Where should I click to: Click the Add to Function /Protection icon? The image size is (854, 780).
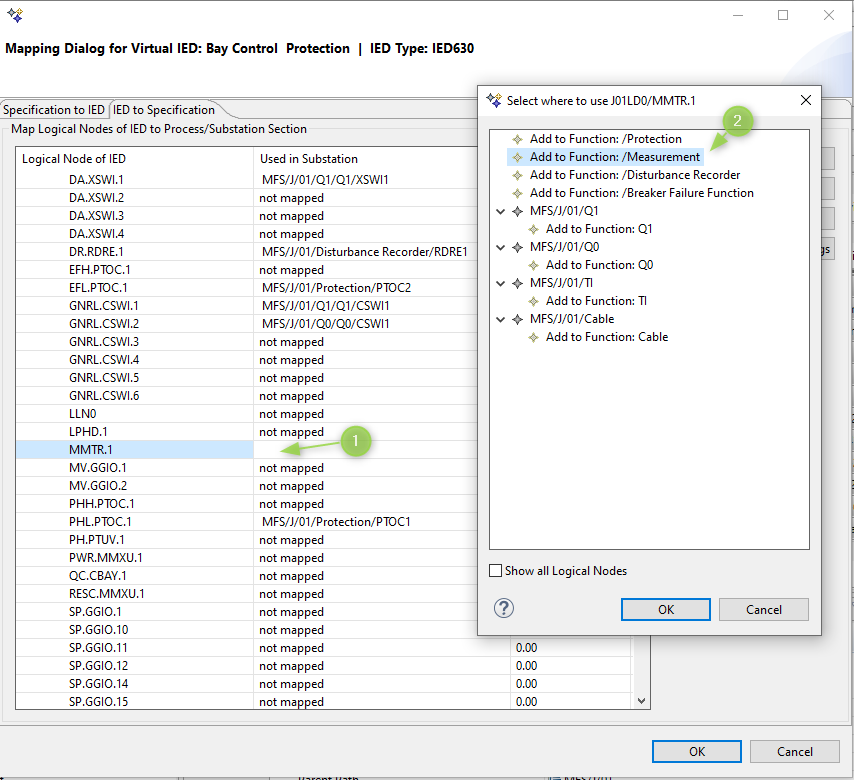point(517,139)
